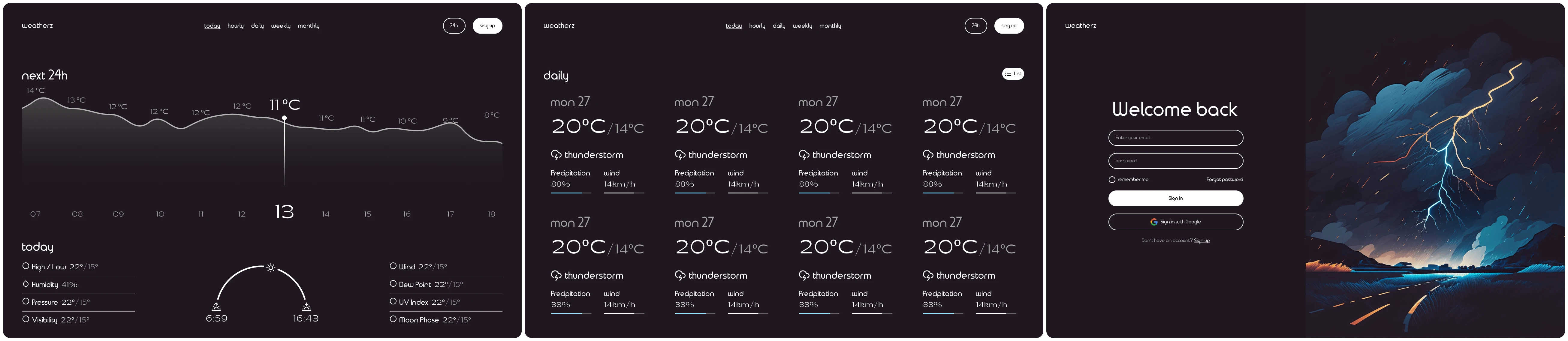
Task: Click weatherz logo on the daily screen
Action: pyautogui.click(x=559, y=25)
